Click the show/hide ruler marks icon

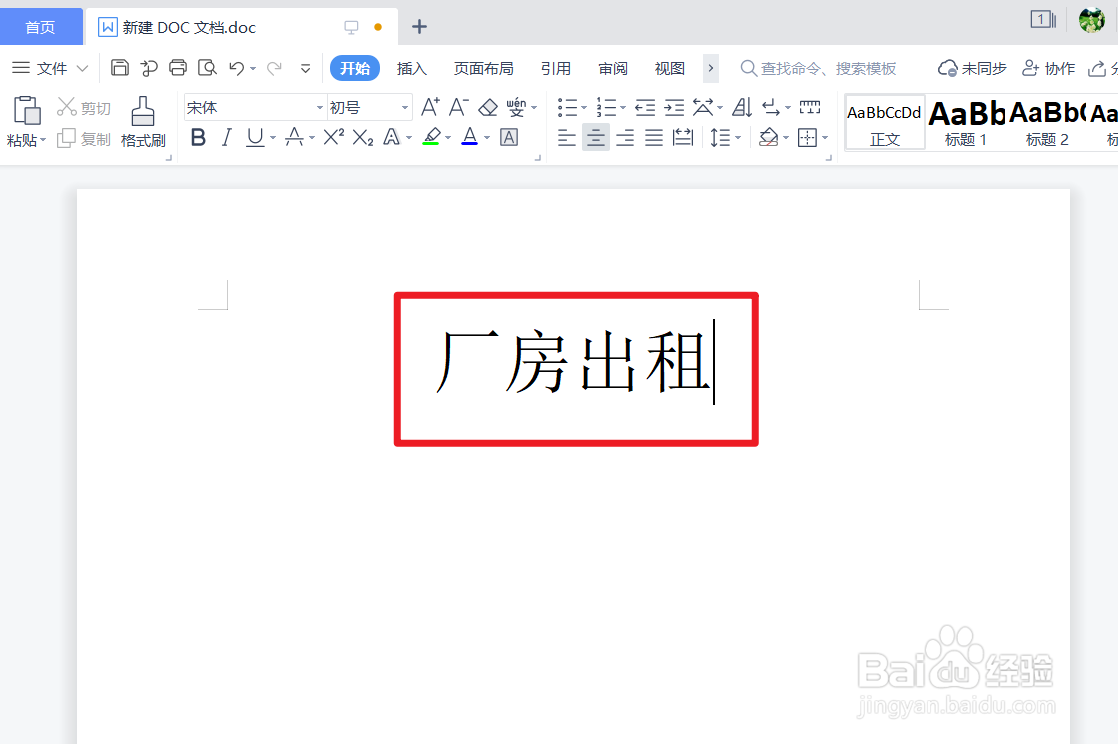click(809, 107)
